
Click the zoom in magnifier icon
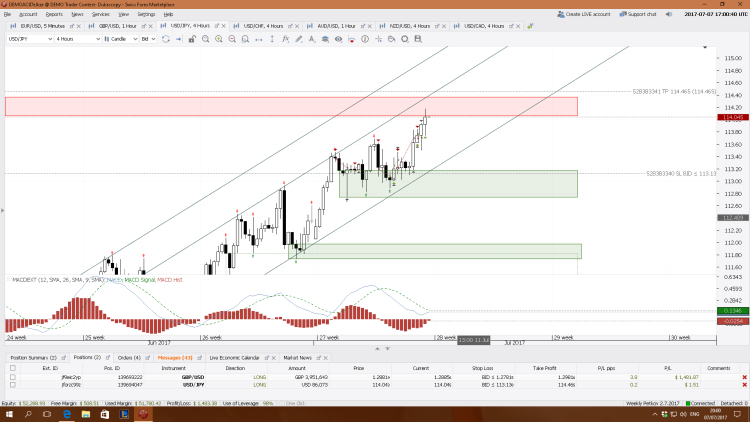pos(219,39)
